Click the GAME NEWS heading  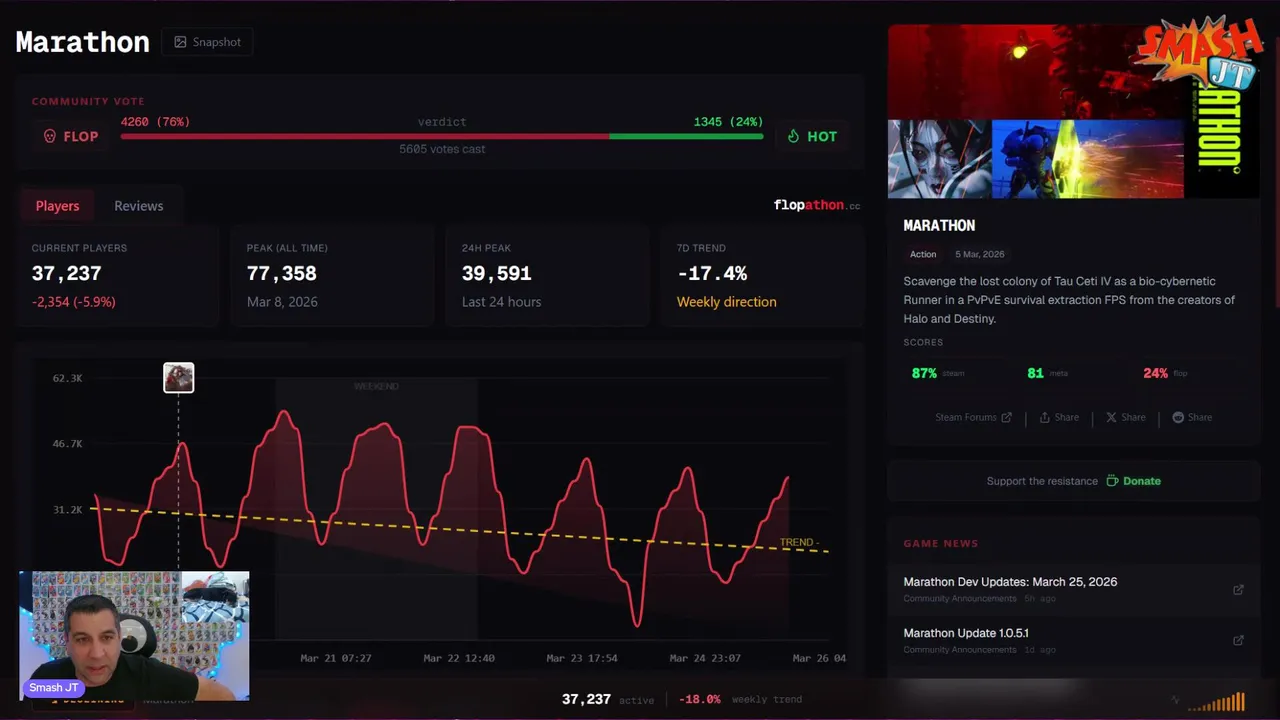click(941, 543)
